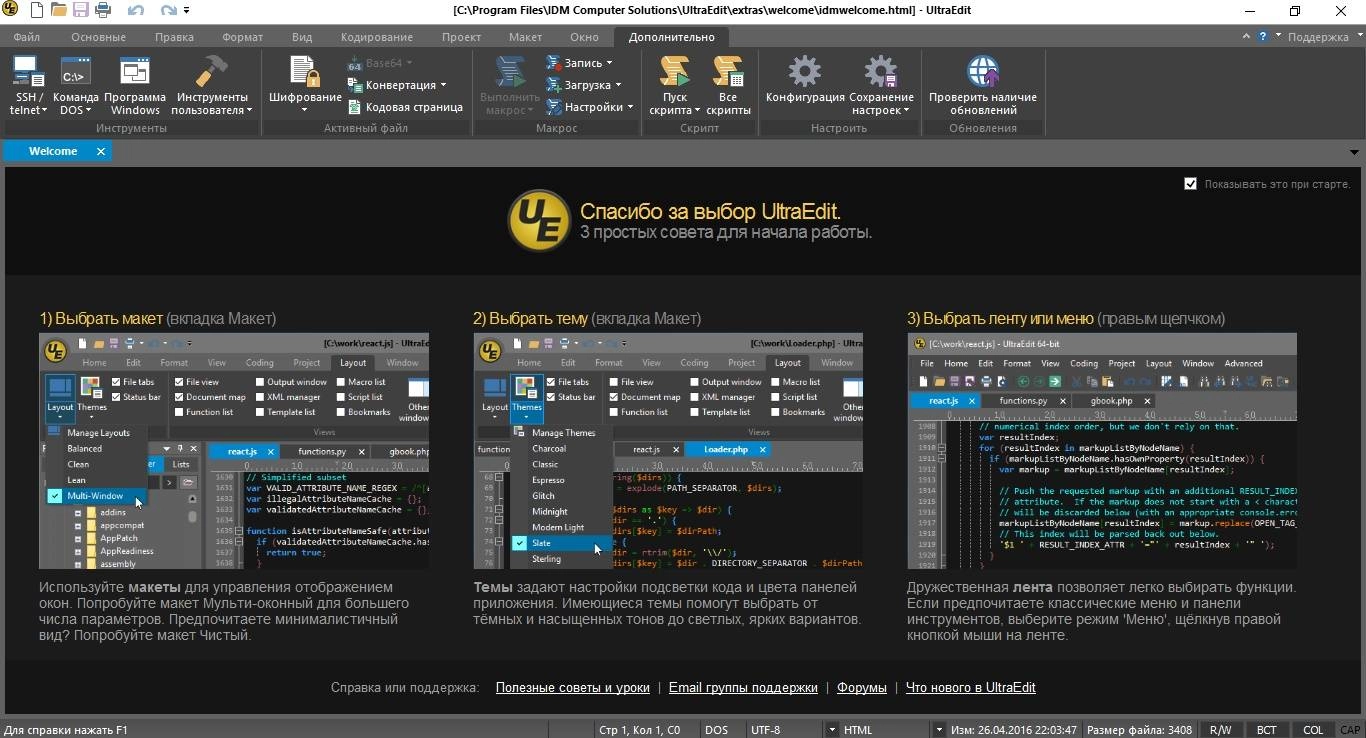Open the SSH / telnet console icon
The image size is (1366, 738).
click(x=28, y=72)
